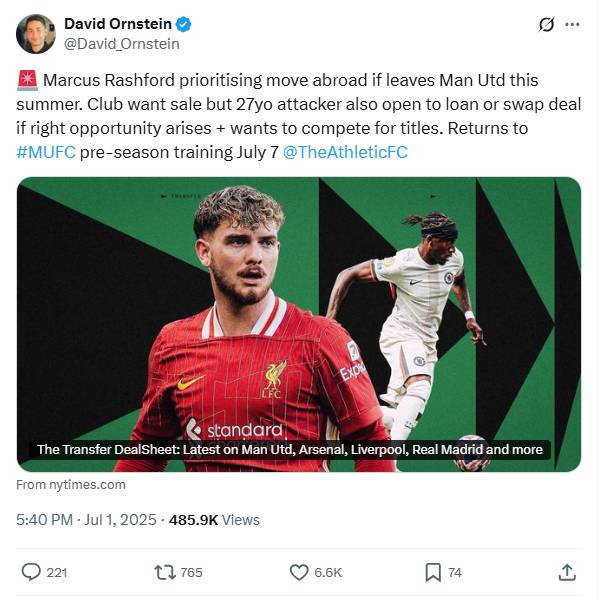Click the Grok slashed-circle icon
The image size is (599, 601).
[546, 25]
